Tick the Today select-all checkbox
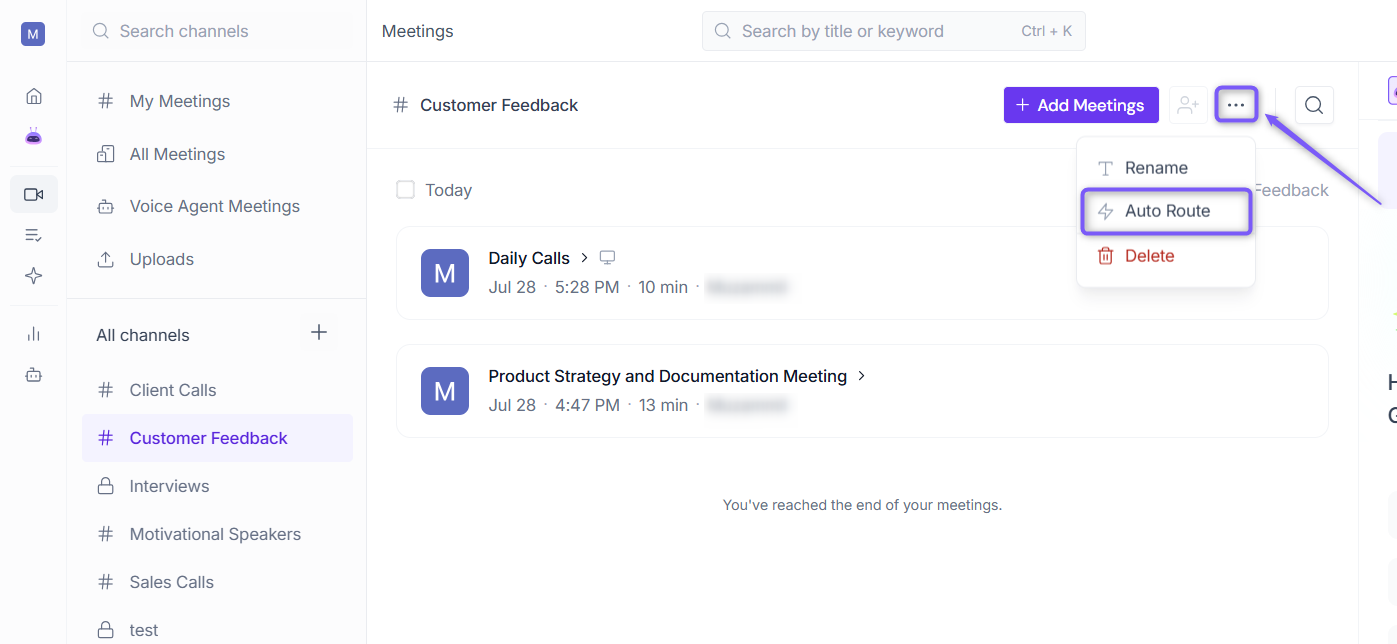Image resolution: width=1397 pixels, height=644 pixels. pos(405,190)
